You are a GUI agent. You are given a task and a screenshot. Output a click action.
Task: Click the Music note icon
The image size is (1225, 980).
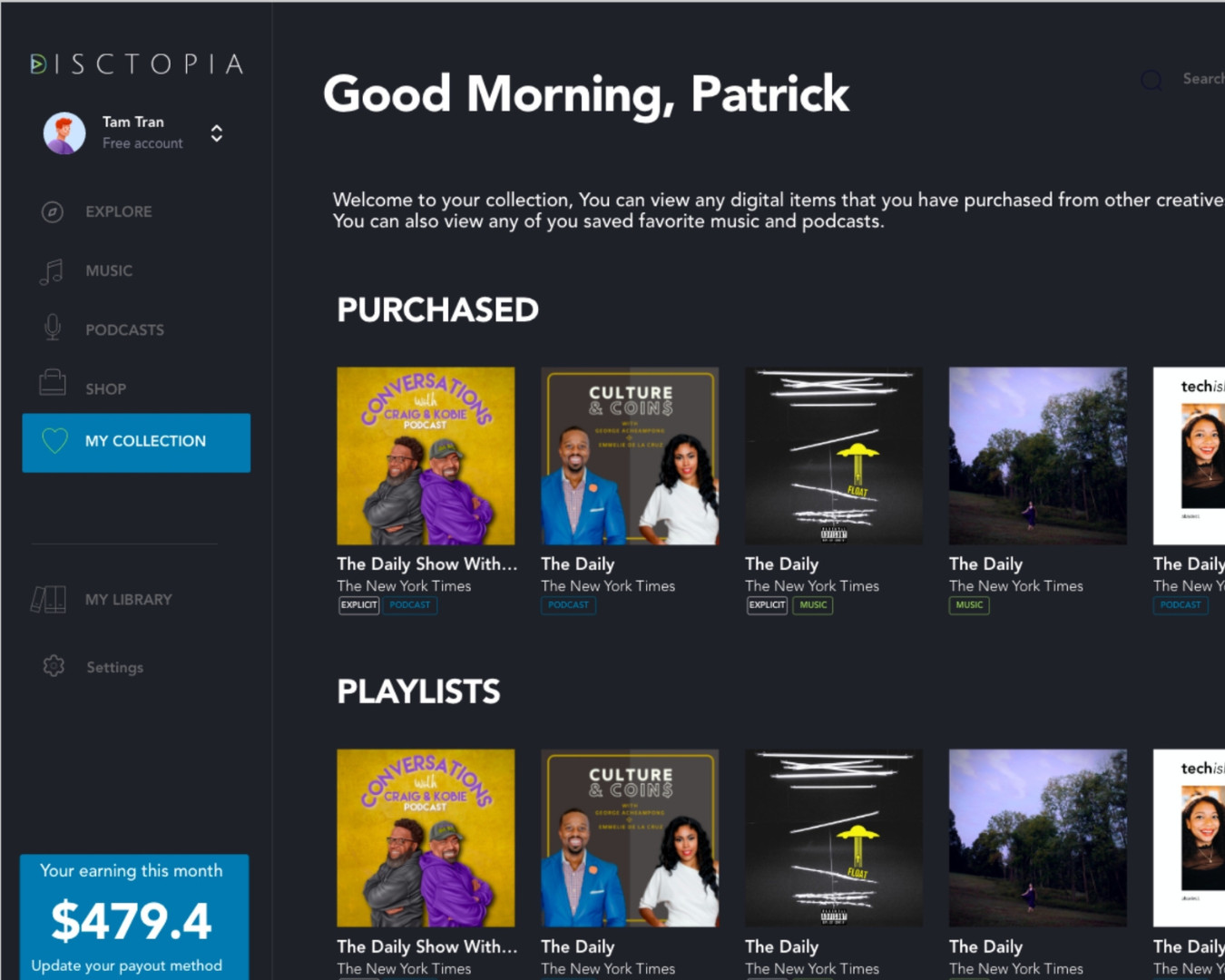(52, 271)
